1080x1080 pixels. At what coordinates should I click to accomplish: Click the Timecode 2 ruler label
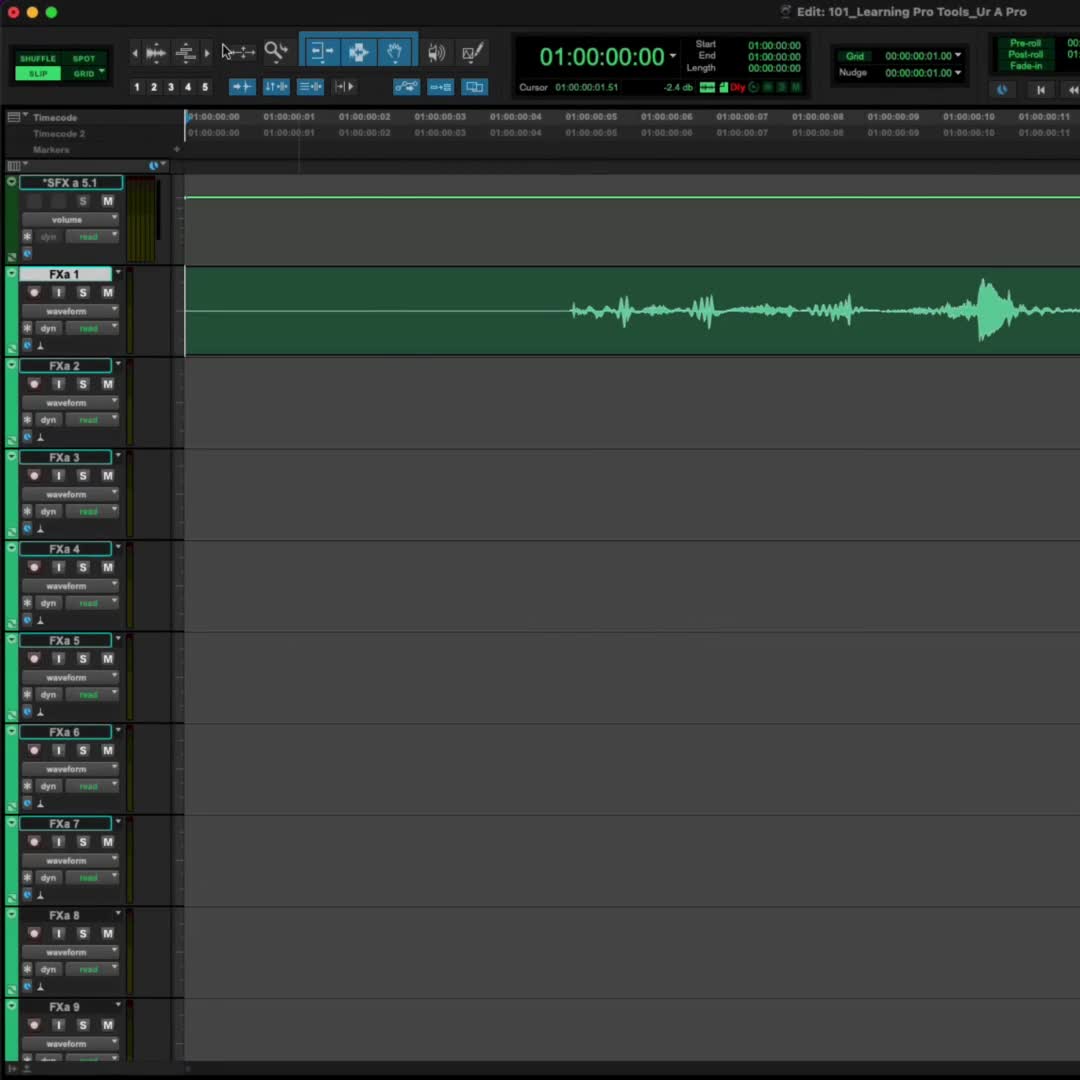59,134
